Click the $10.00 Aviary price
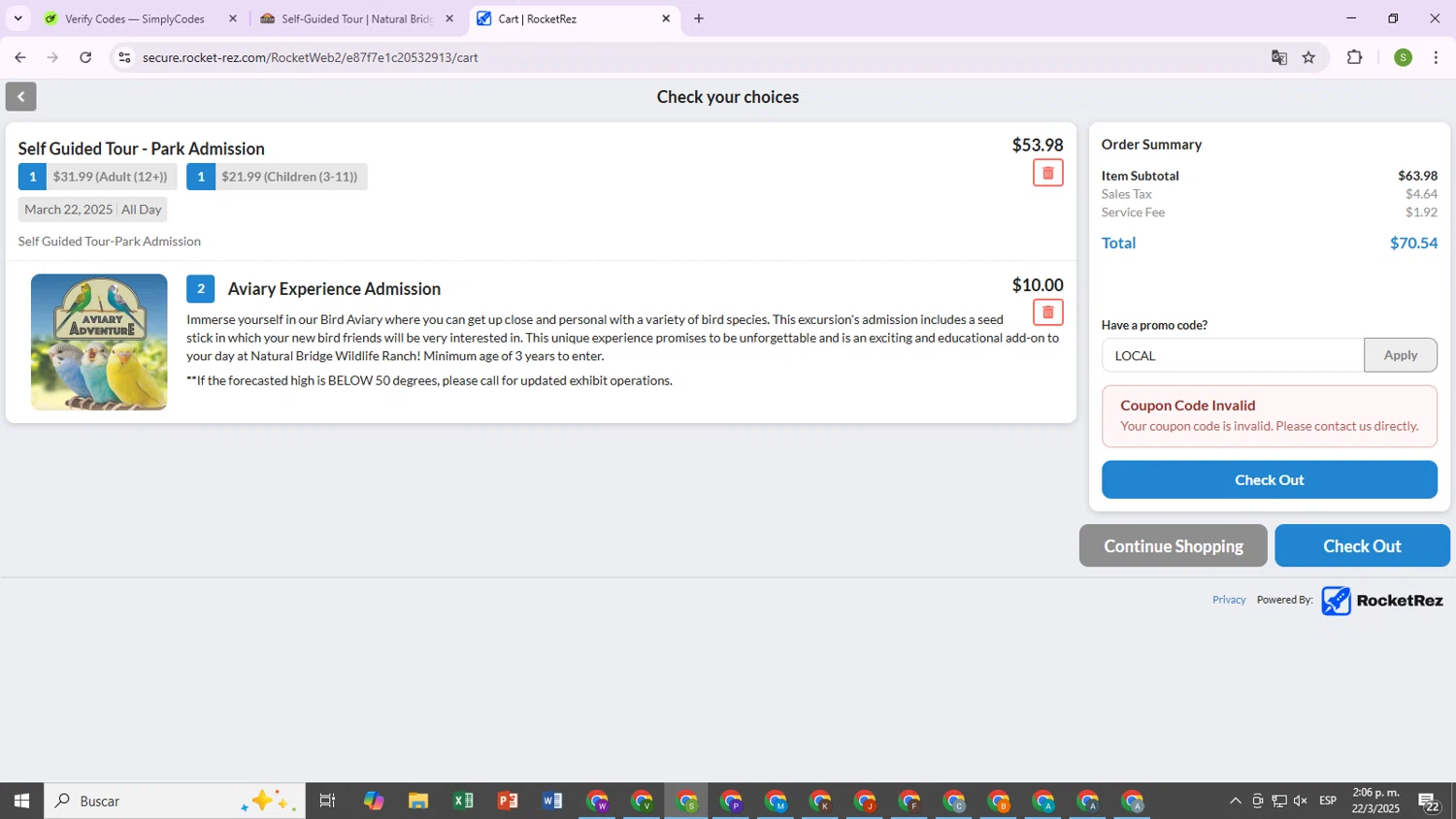Image resolution: width=1456 pixels, height=819 pixels. (1038, 284)
